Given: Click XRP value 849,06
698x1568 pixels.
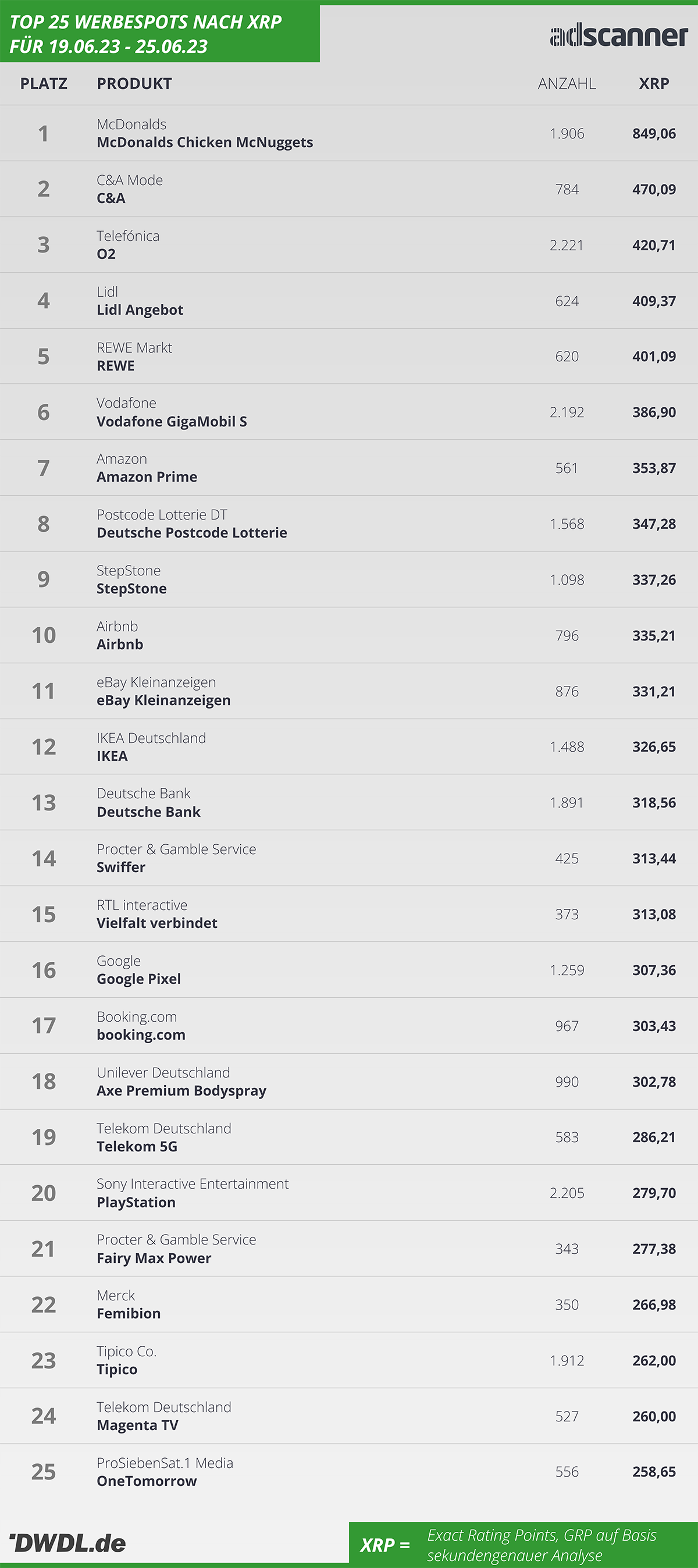Looking at the screenshot, I should click(654, 133).
